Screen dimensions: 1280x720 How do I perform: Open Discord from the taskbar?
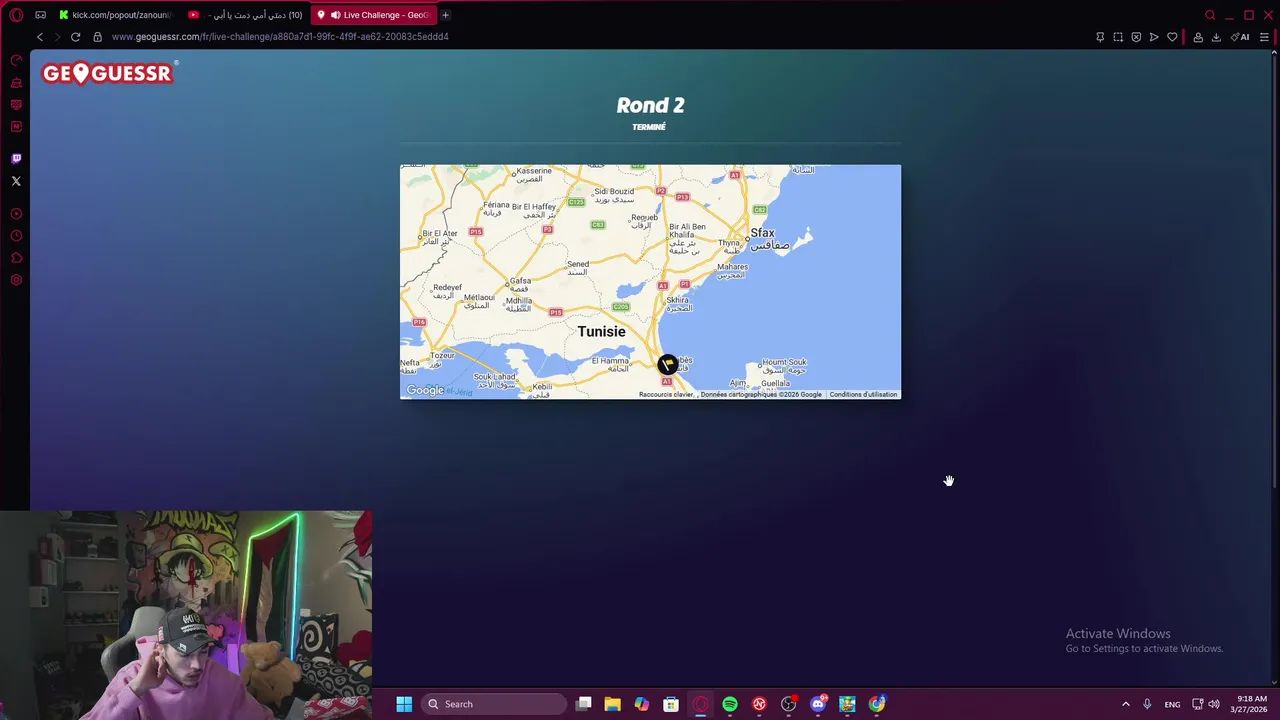(818, 704)
